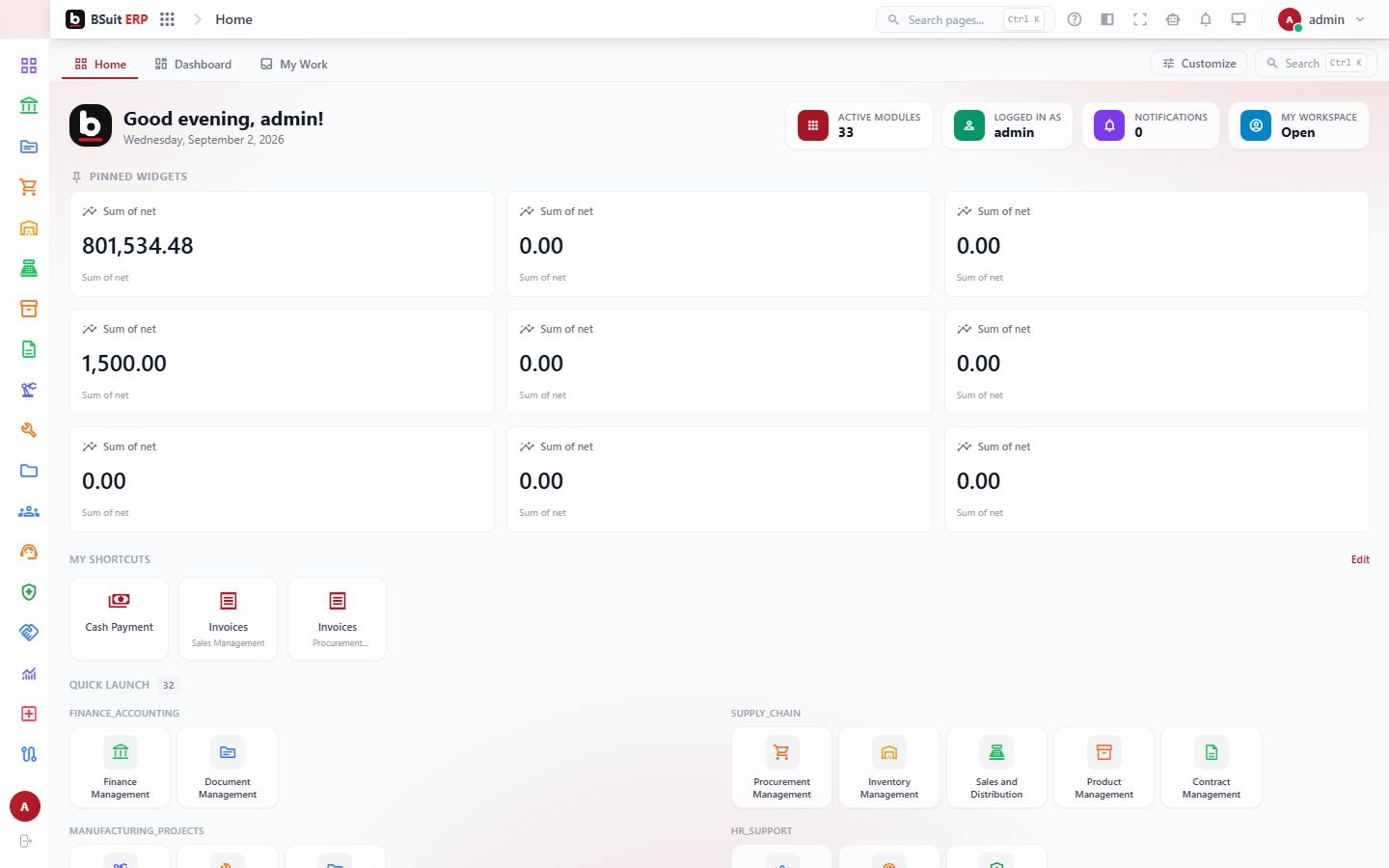Open the Sales and Distribution tile

[x=996, y=768]
